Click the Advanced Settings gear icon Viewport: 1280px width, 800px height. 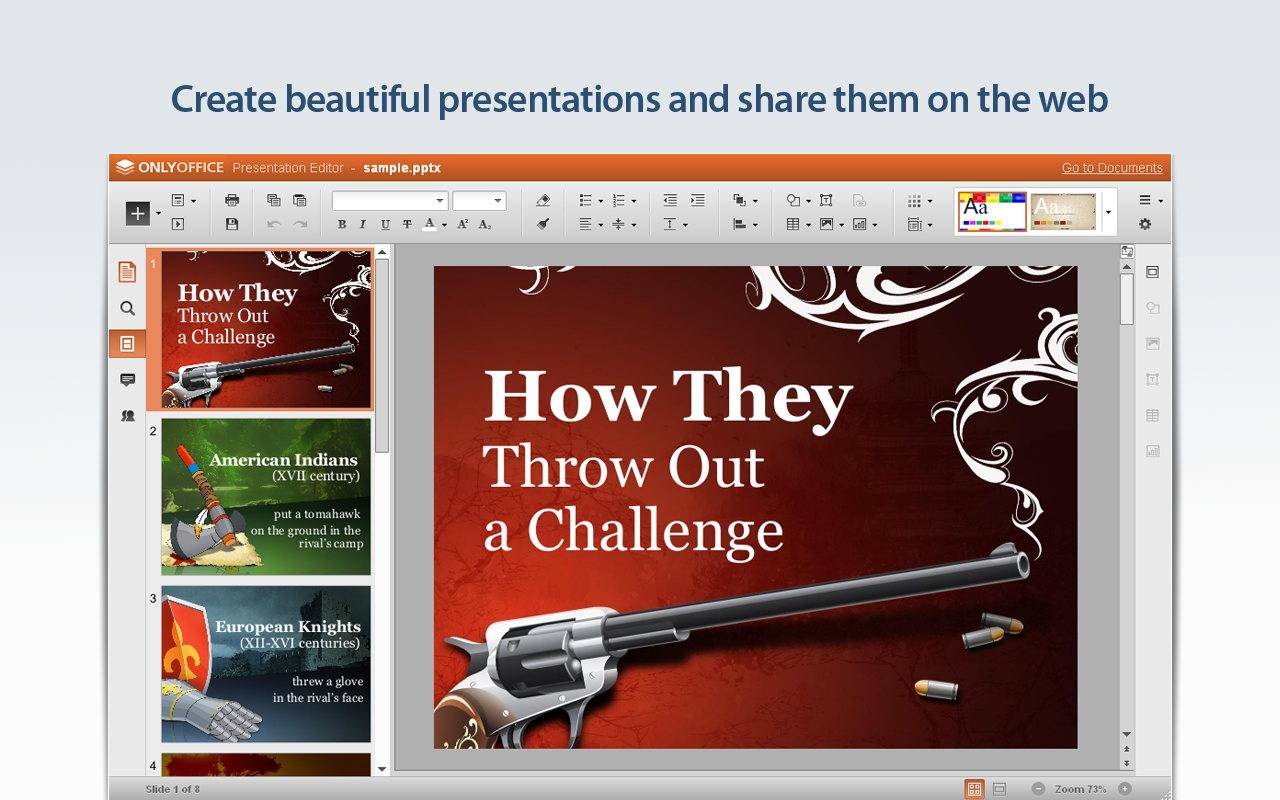point(1145,225)
